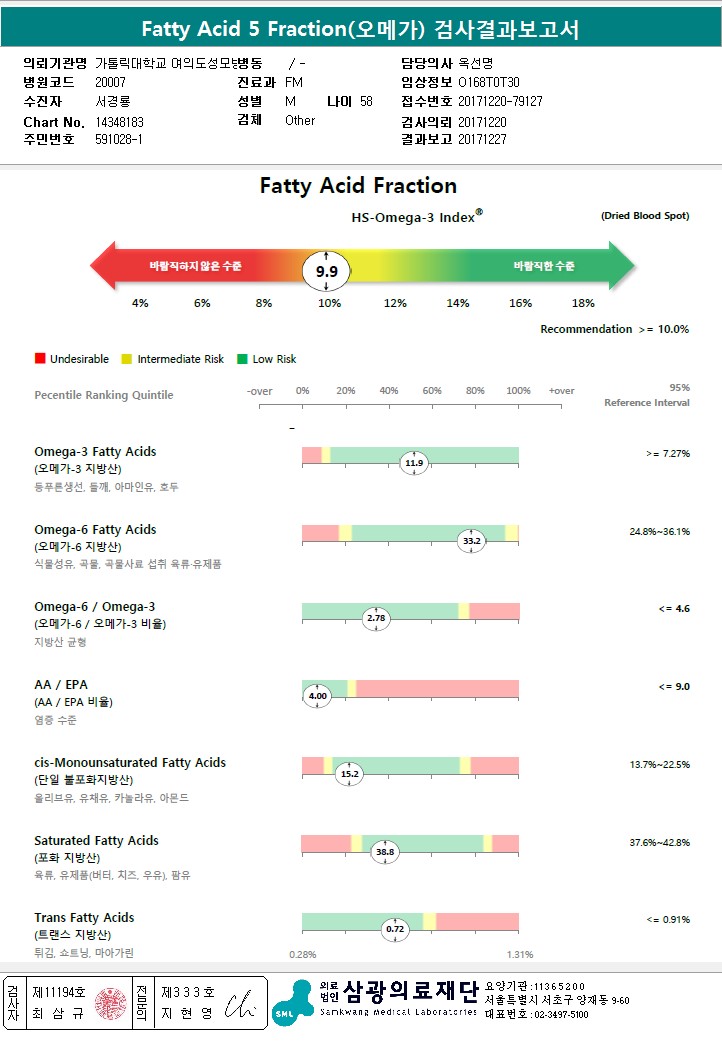Click the 0.72 Trans Fatty Acids marker
The width and height of the screenshot is (722, 1041).
point(396,929)
